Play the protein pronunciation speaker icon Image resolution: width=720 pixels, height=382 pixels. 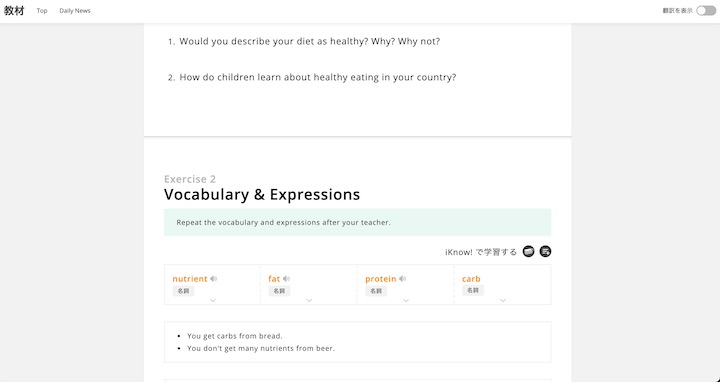pos(403,279)
